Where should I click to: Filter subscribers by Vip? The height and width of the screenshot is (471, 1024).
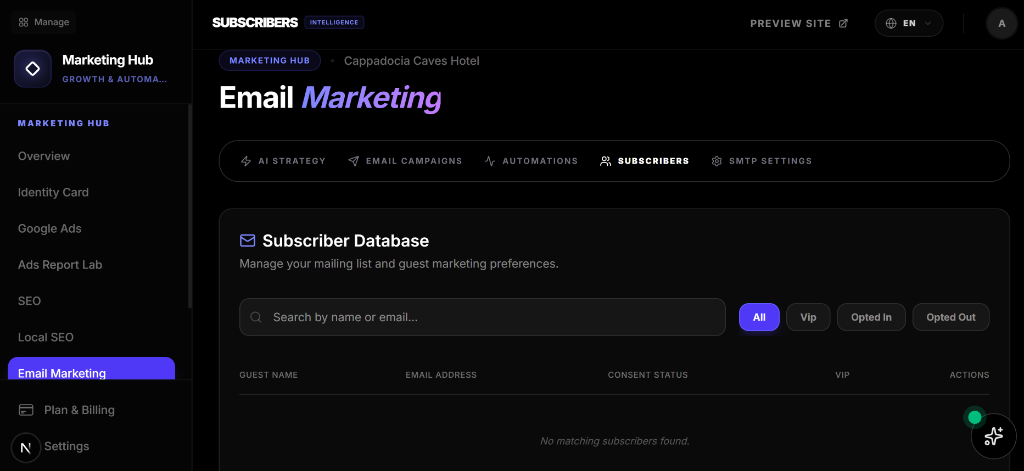(808, 317)
